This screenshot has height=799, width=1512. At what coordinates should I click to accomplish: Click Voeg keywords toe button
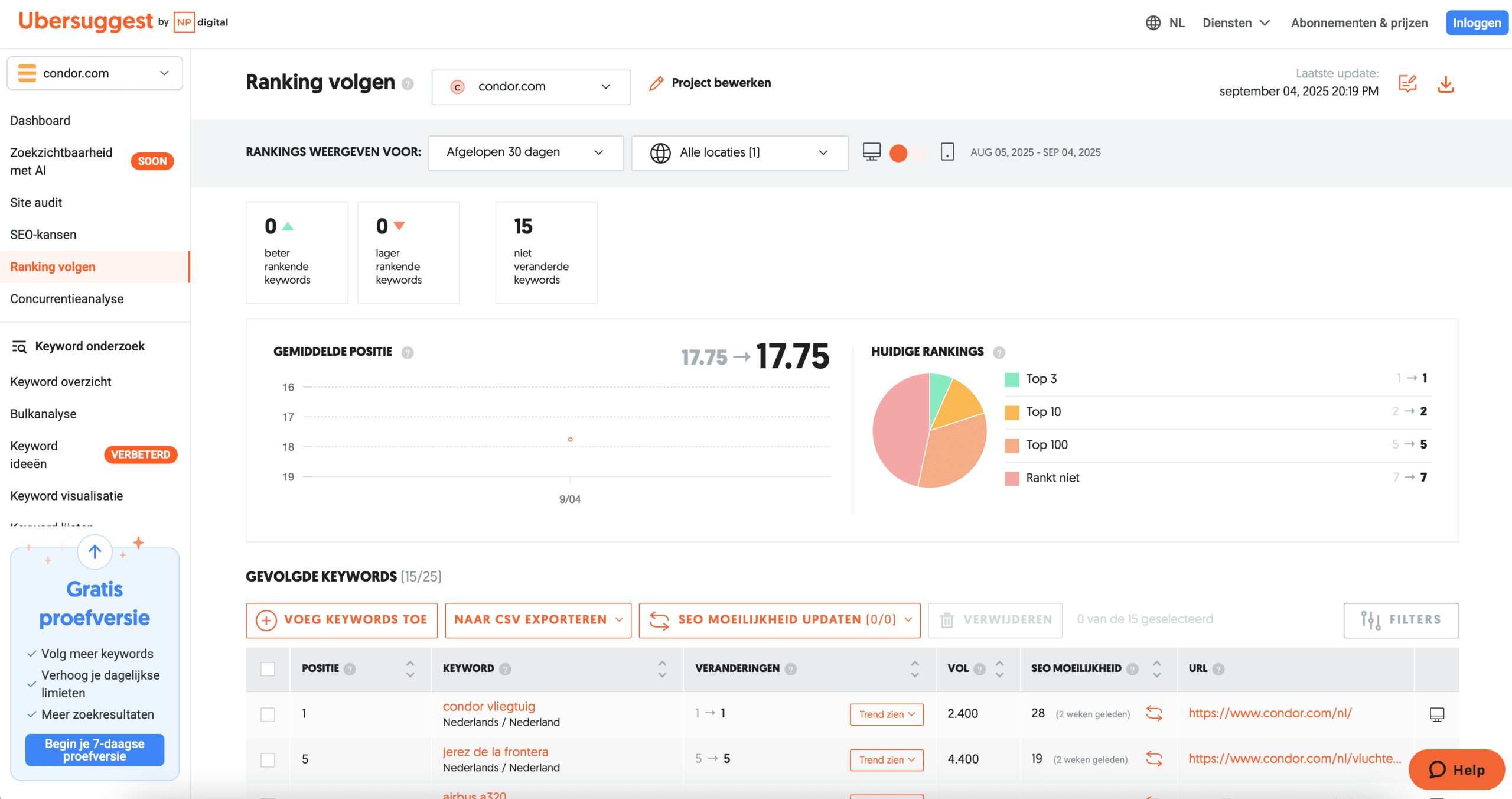pos(341,620)
